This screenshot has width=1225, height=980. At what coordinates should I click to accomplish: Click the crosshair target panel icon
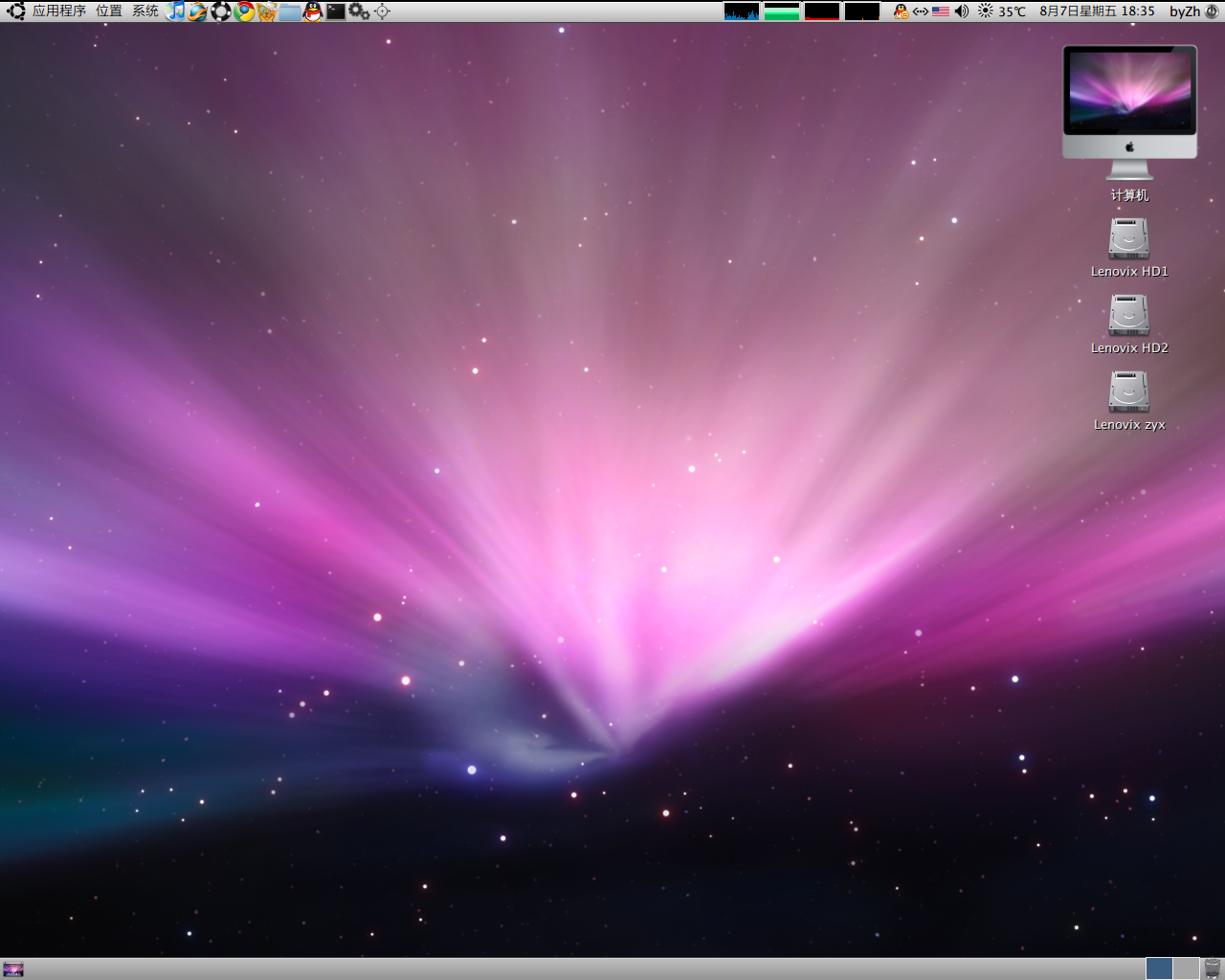click(382, 11)
